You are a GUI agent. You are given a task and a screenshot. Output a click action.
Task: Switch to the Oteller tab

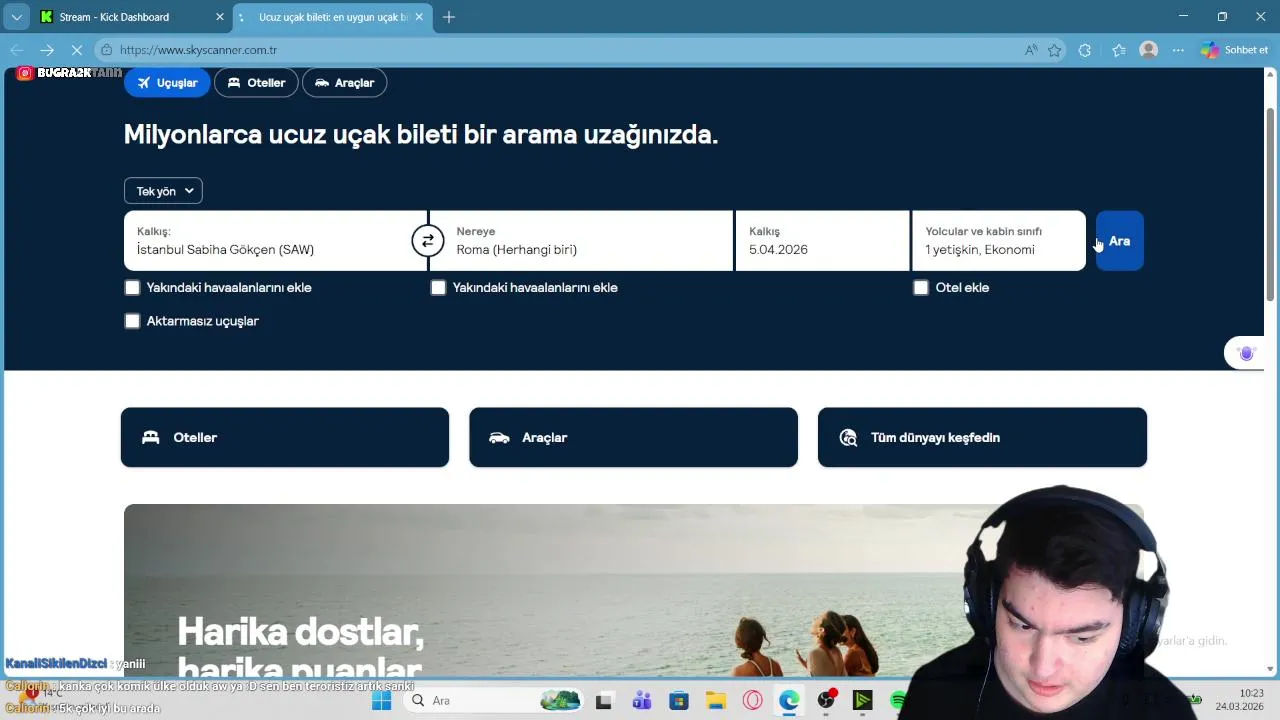[256, 83]
